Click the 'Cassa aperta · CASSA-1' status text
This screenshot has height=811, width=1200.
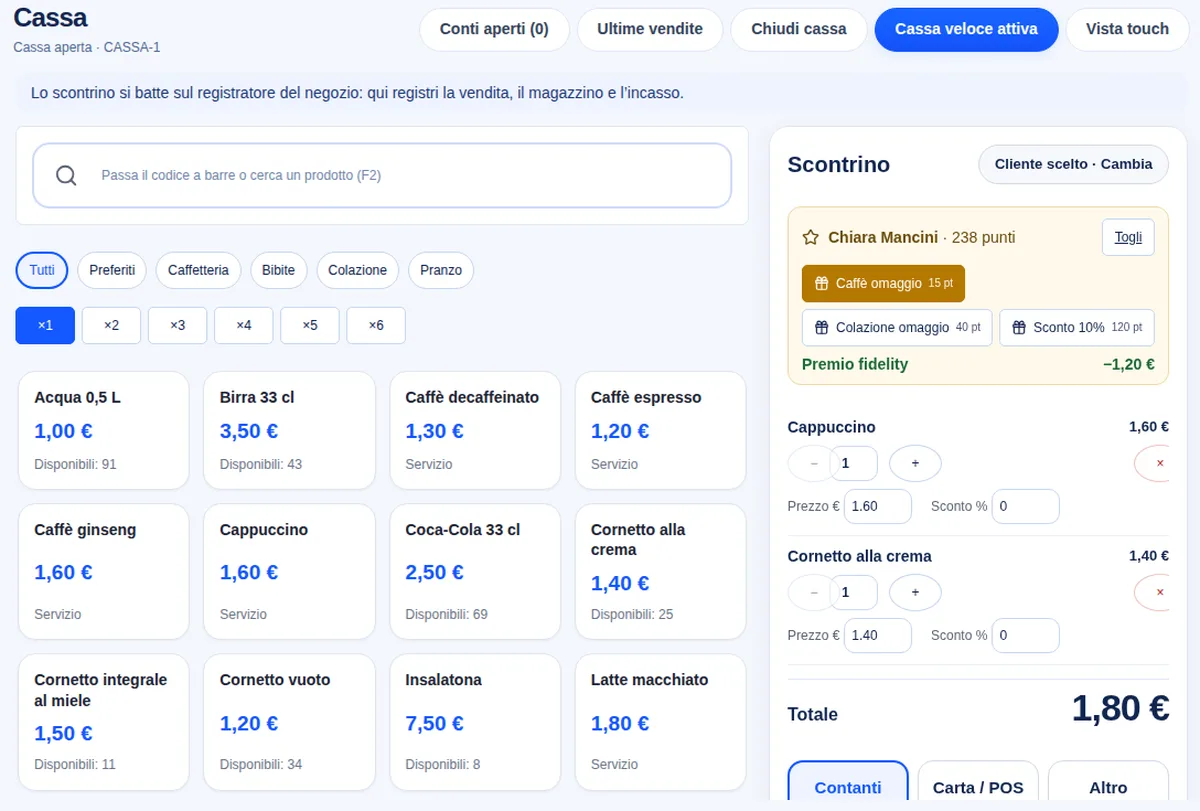87,48
